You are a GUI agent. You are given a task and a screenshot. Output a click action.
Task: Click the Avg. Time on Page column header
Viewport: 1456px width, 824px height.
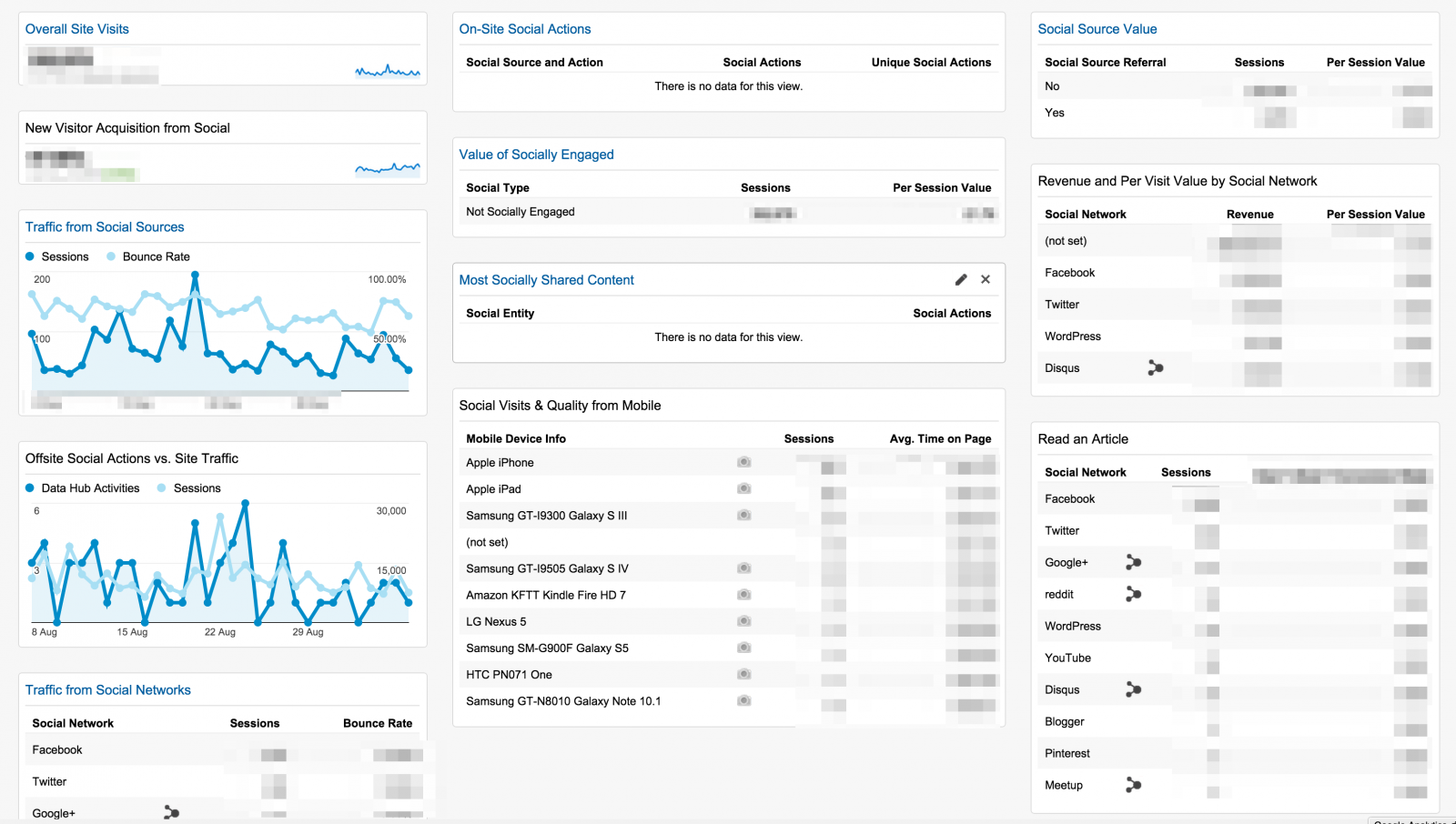941,438
